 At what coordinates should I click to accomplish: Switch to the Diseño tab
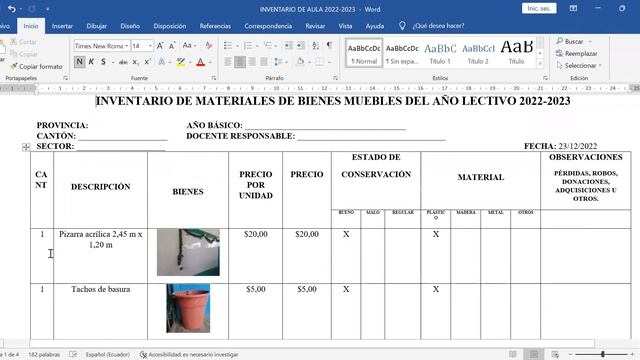tap(130, 26)
